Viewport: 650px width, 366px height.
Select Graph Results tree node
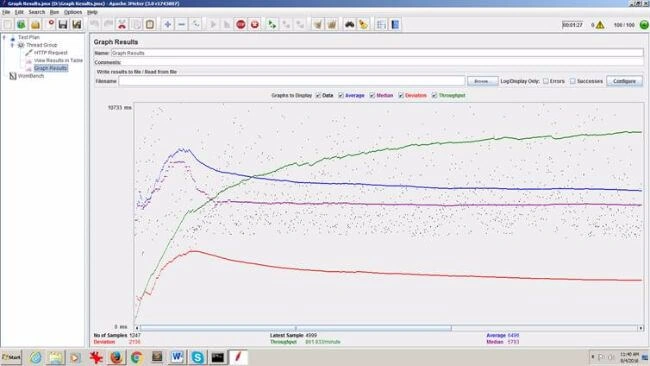click(x=50, y=68)
